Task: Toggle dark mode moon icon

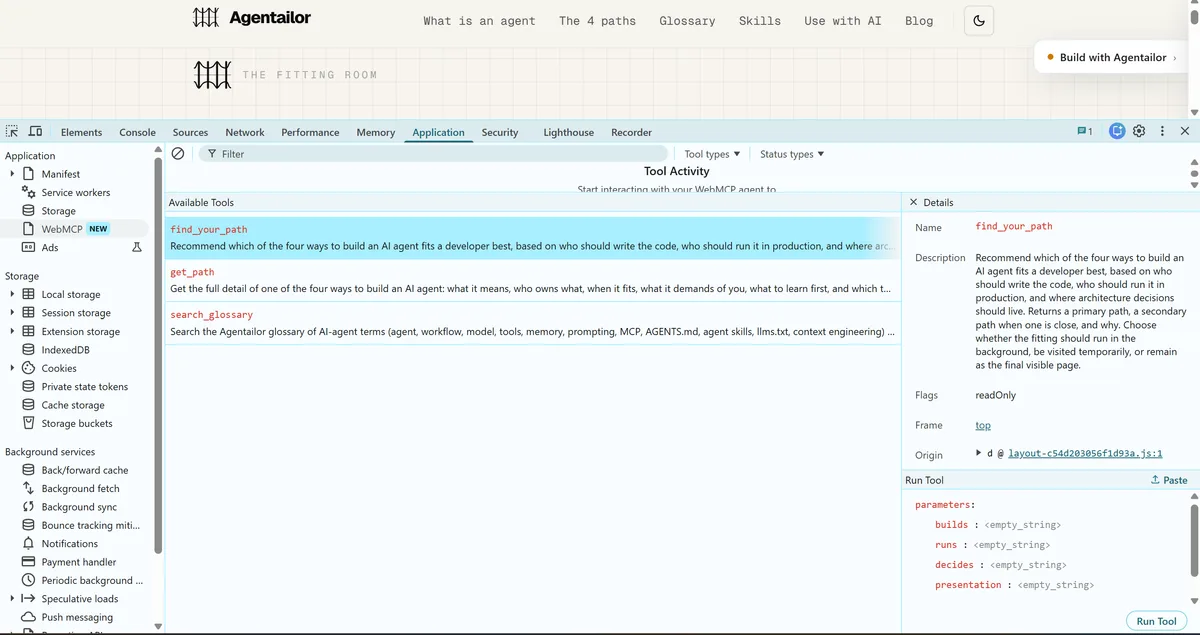Action: tap(978, 20)
